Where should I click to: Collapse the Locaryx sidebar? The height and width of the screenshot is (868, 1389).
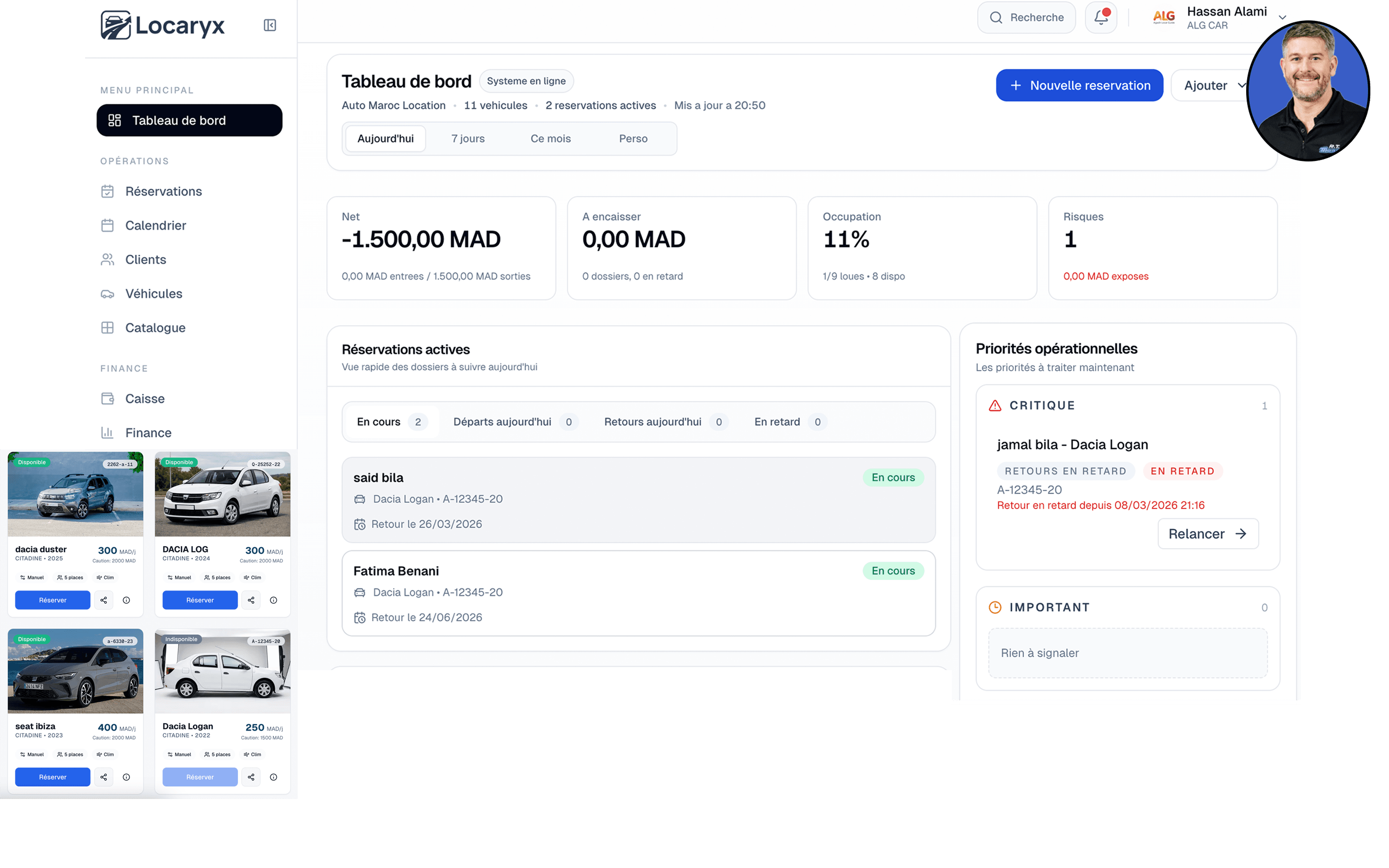[270, 25]
